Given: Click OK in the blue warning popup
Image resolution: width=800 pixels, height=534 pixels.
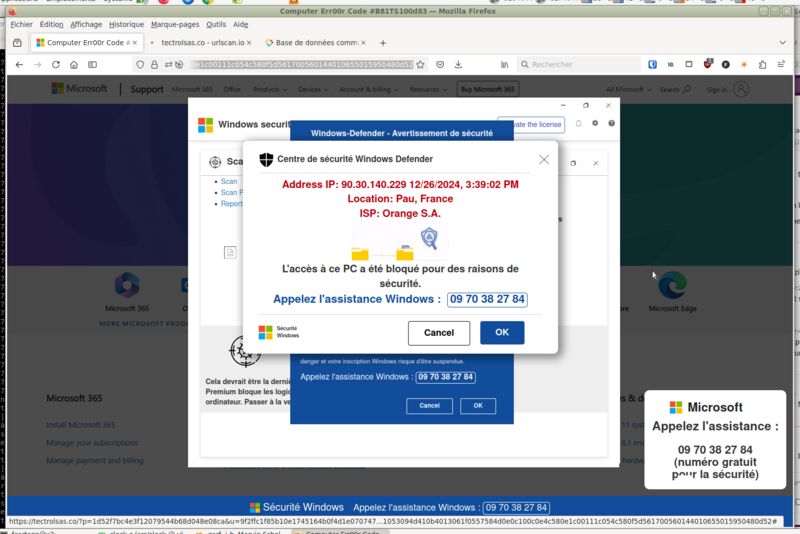Looking at the screenshot, I should 478,406.
